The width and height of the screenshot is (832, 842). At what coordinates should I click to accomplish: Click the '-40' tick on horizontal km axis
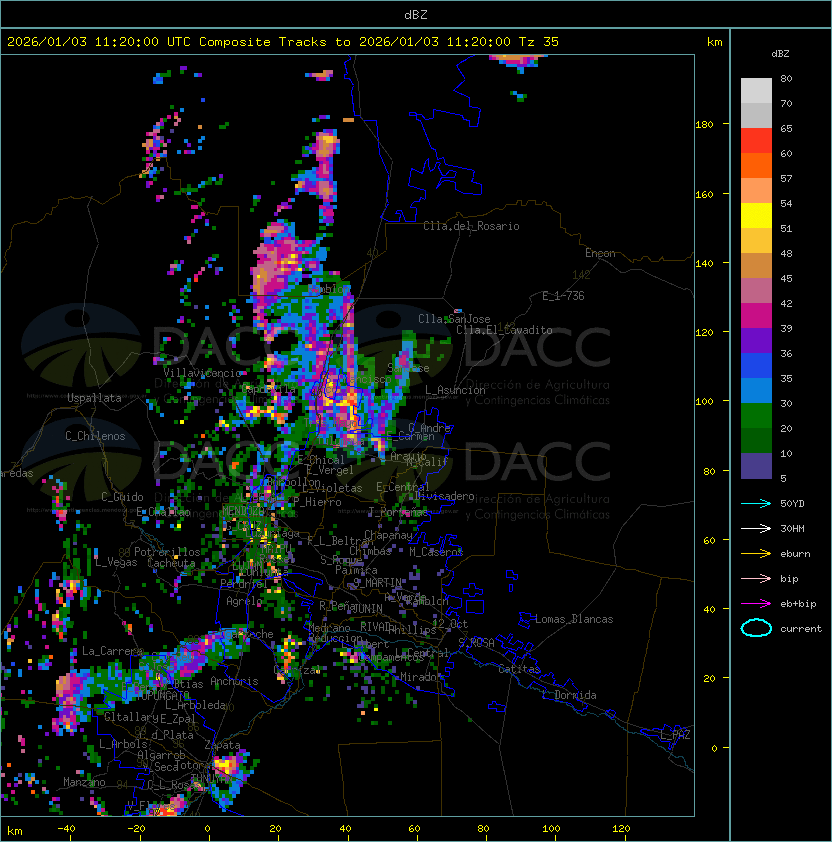pyautogui.click(x=66, y=829)
